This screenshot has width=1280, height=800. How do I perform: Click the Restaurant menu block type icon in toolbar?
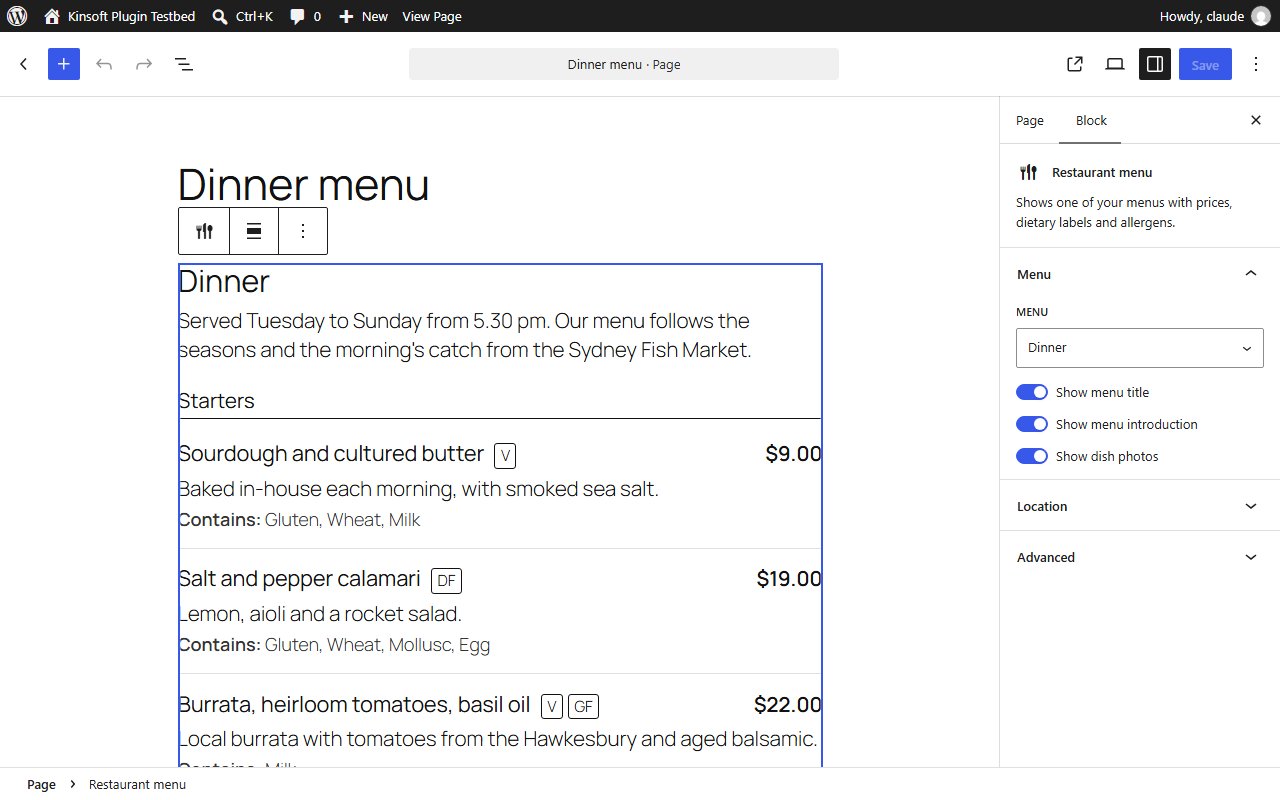(204, 231)
